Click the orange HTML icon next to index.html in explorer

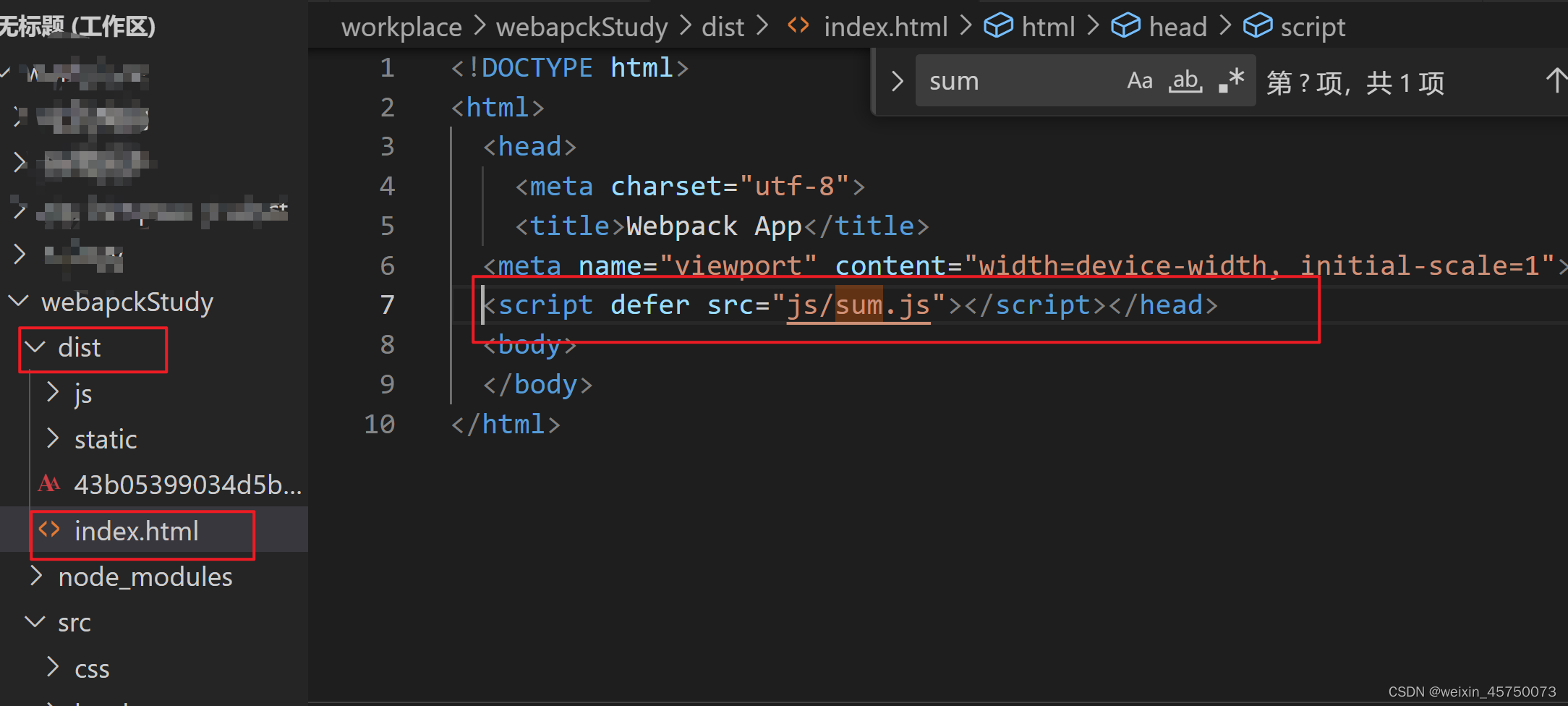pos(48,530)
